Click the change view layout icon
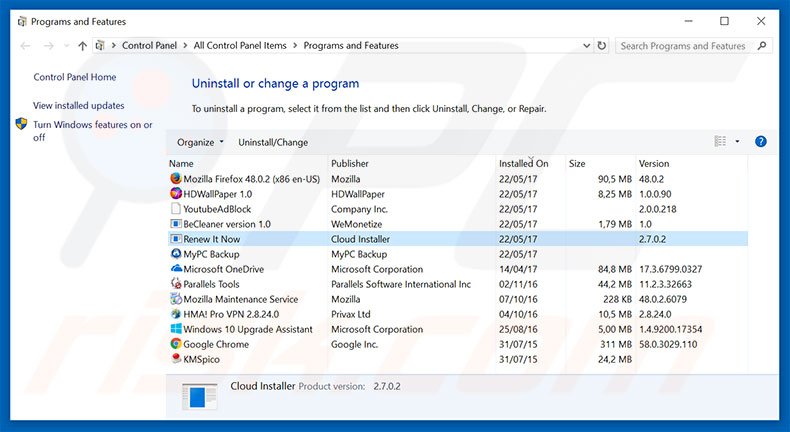 click(720, 142)
